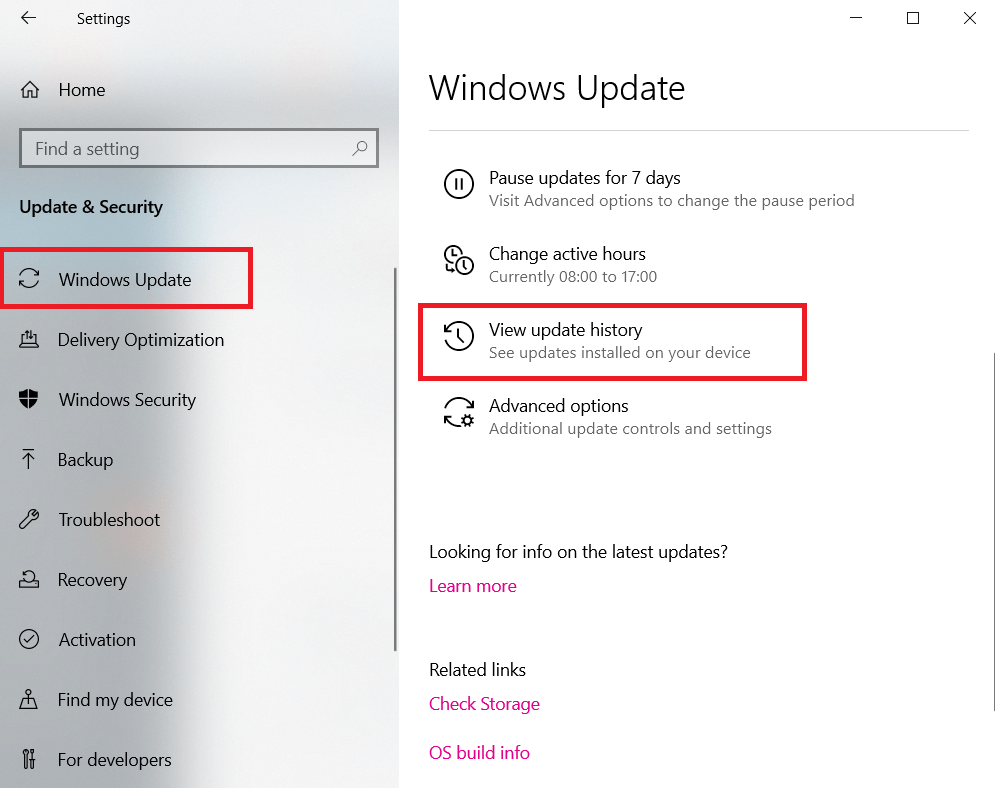Click the View update history icon
995x788 pixels.
(x=457, y=337)
